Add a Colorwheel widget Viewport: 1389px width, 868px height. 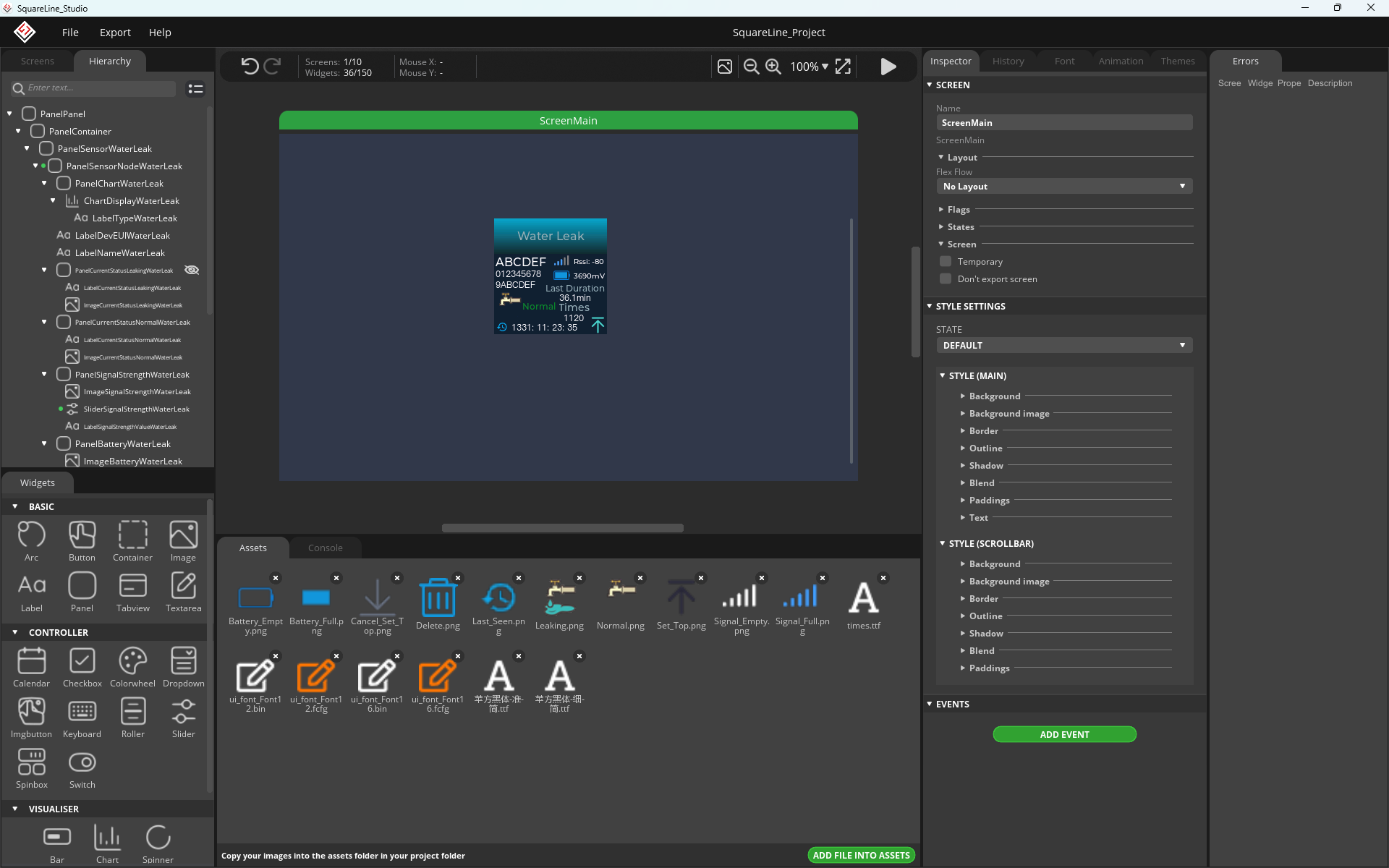pyautogui.click(x=132, y=667)
